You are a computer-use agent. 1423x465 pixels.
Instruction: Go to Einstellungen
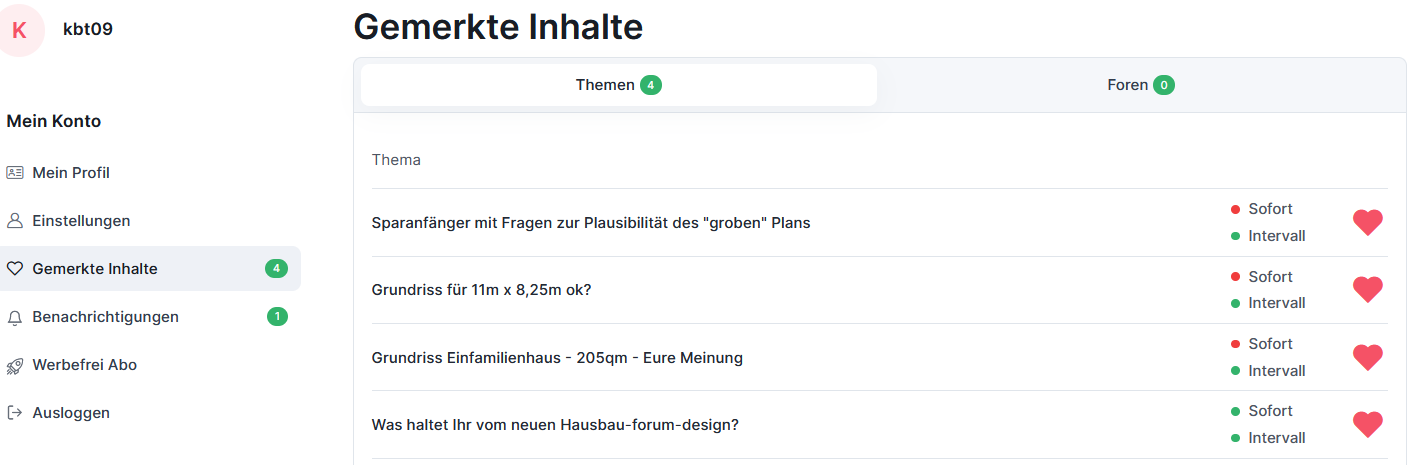pyautogui.click(x=81, y=221)
